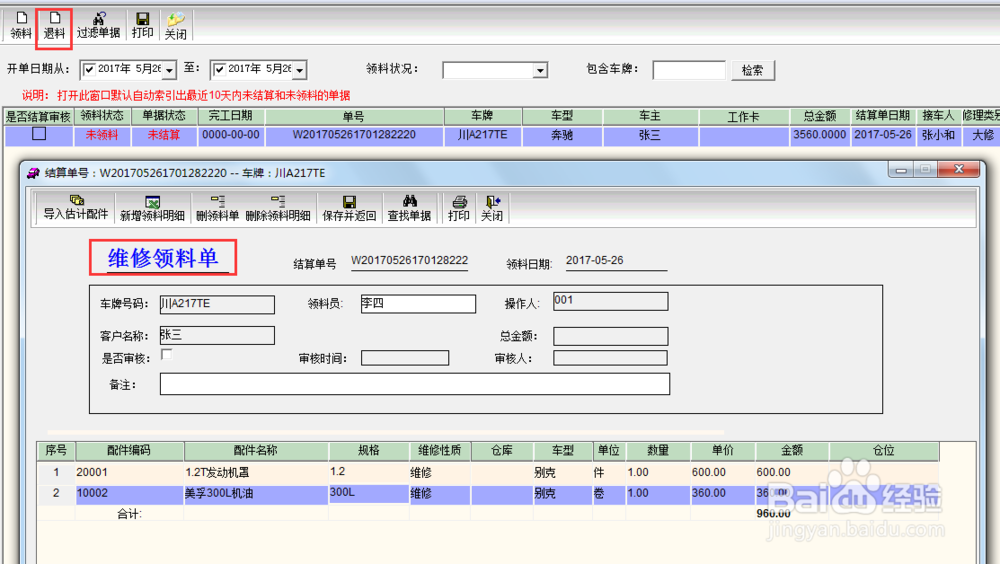Open the 过滤单据 filter tool
Viewport: 1000px width, 564px height.
pyautogui.click(x=98, y=26)
